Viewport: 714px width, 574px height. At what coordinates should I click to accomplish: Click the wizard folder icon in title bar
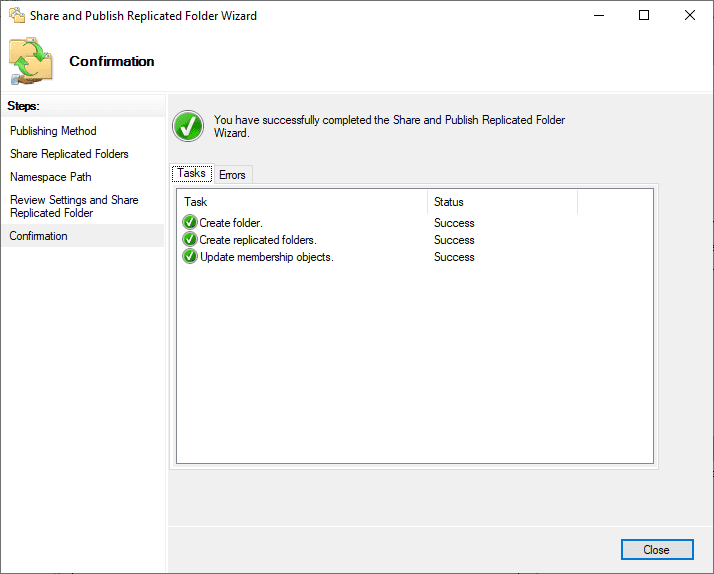click(17, 15)
